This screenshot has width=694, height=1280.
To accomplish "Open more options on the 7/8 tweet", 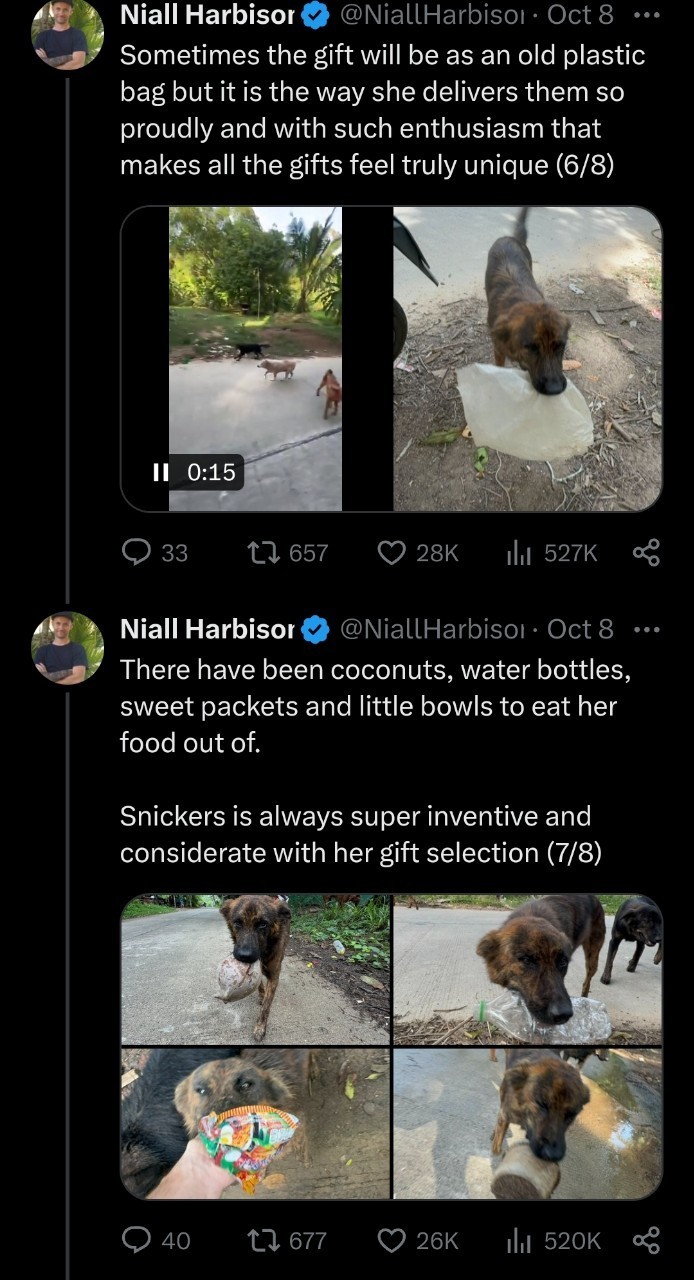I will coord(647,630).
